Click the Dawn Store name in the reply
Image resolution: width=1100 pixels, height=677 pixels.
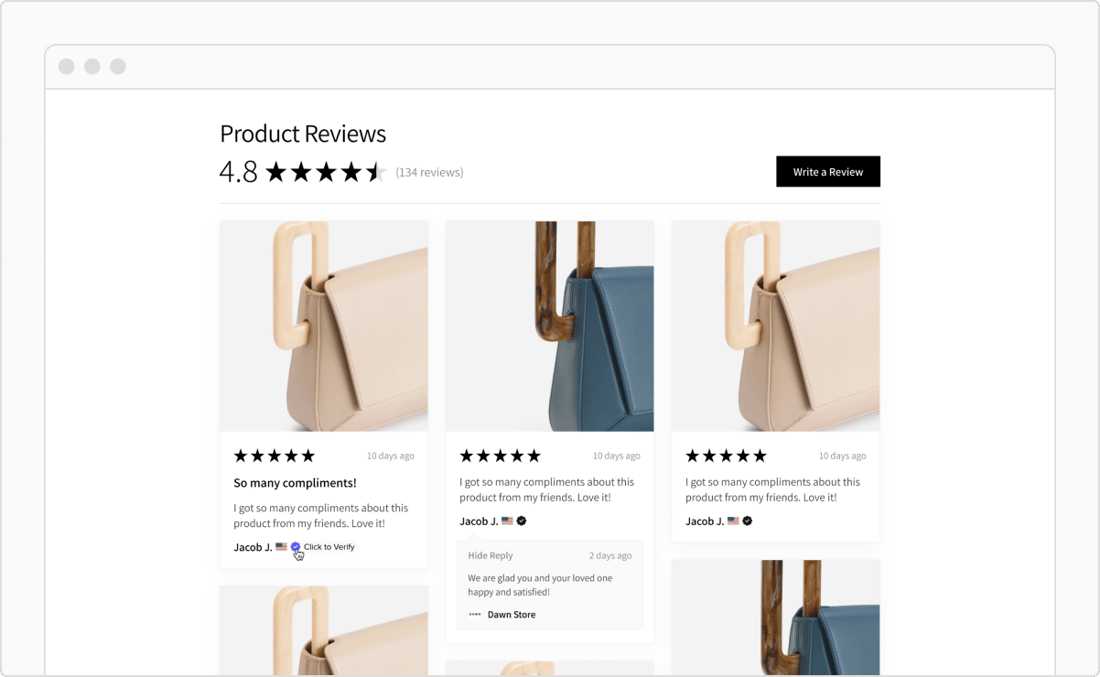tap(511, 615)
